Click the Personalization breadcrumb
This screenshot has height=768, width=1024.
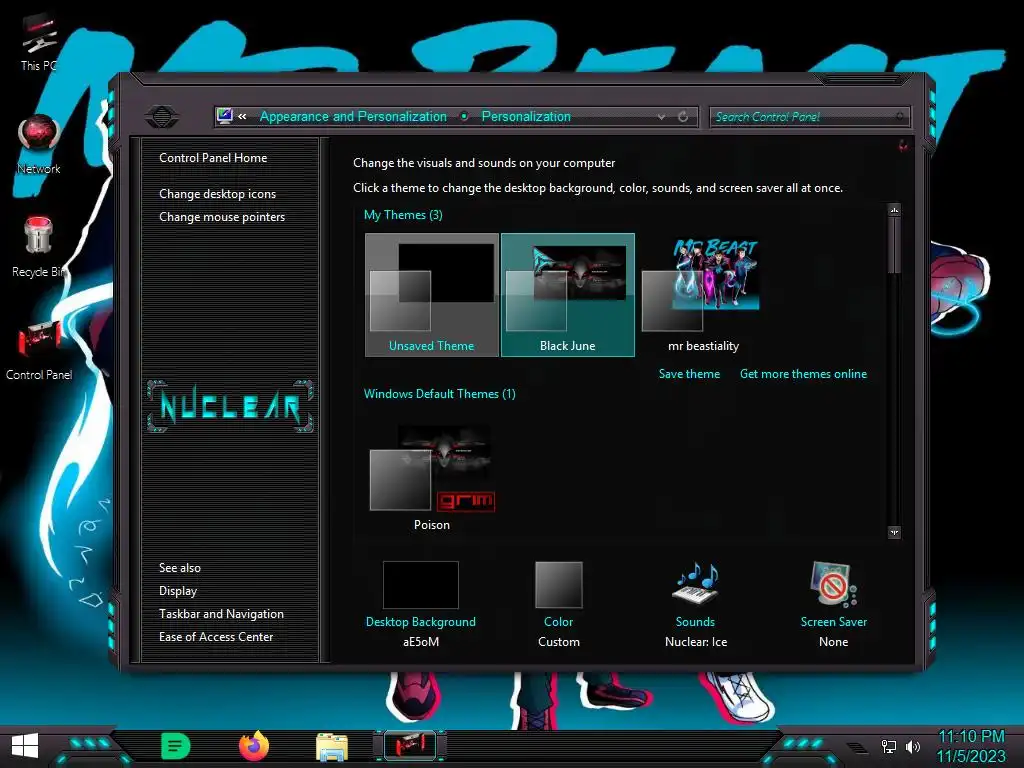coord(526,116)
